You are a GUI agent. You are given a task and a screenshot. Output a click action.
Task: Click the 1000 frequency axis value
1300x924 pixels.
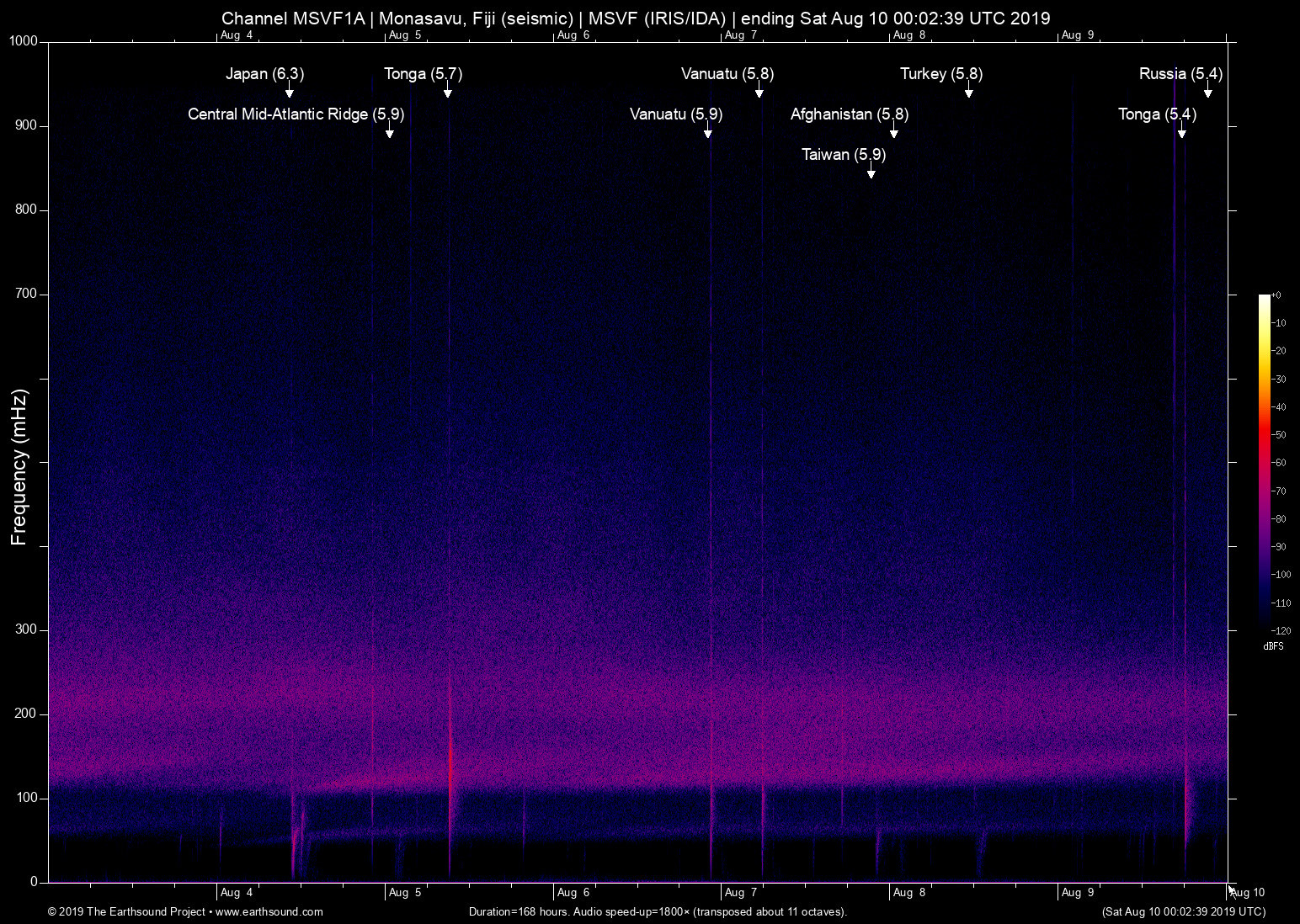[24, 41]
